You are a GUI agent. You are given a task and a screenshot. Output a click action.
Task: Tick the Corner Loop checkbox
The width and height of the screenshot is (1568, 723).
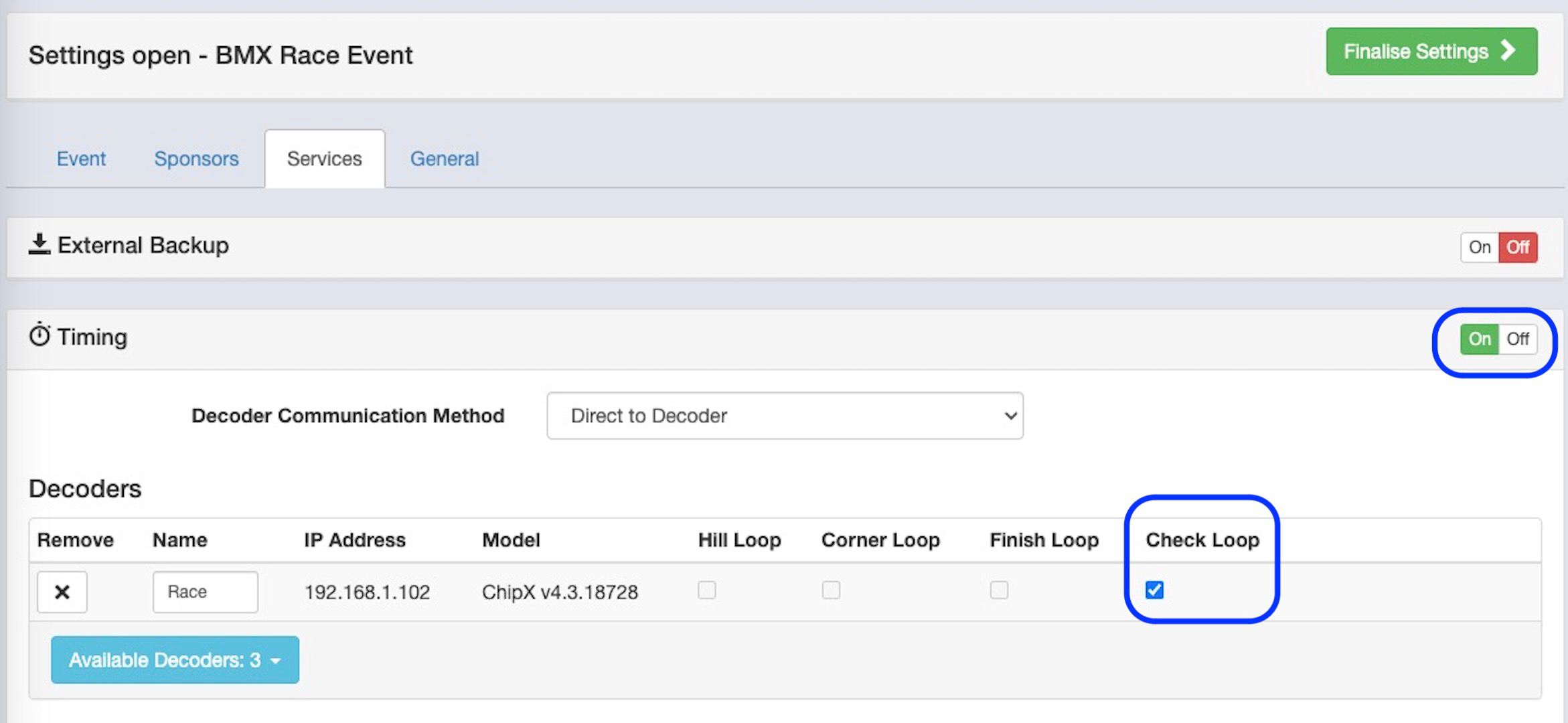(831, 590)
